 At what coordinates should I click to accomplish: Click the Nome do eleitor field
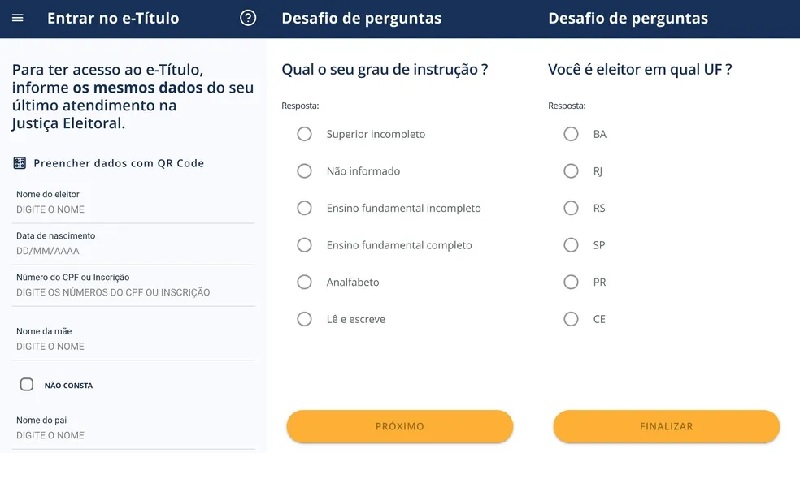(x=134, y=210)
